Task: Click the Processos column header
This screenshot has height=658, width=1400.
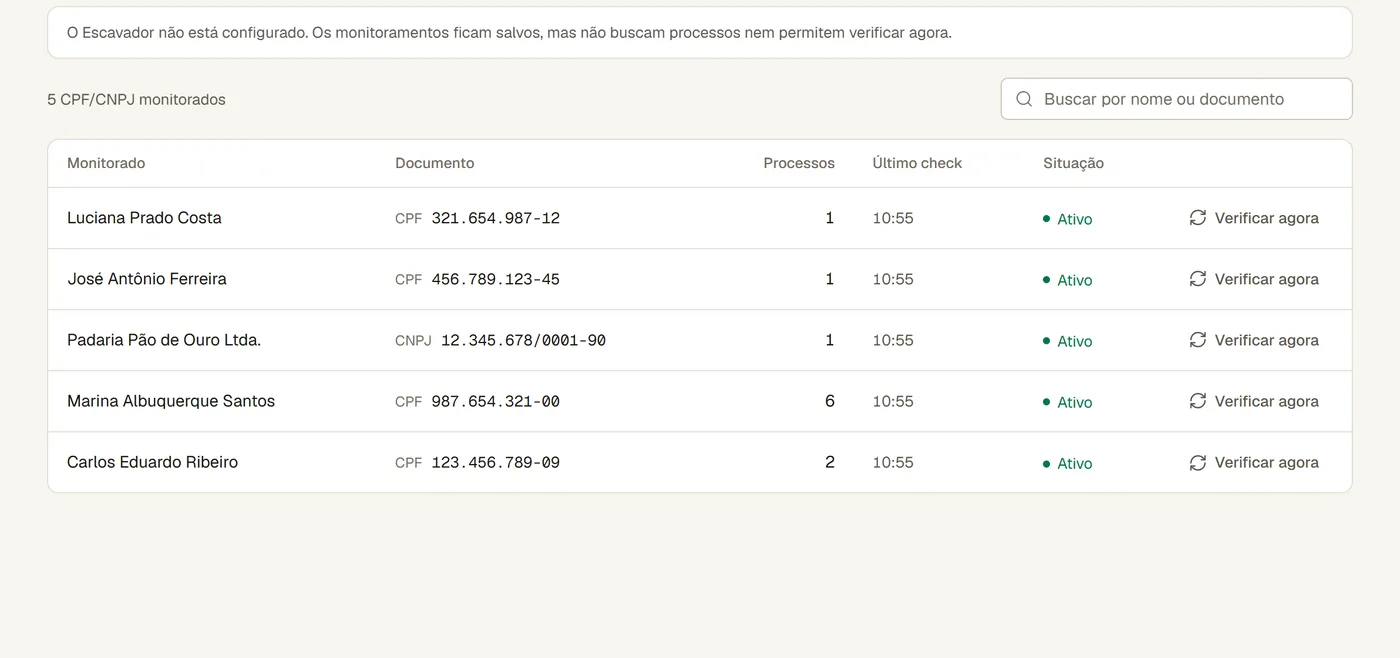Action: click(x=799, y=163)
